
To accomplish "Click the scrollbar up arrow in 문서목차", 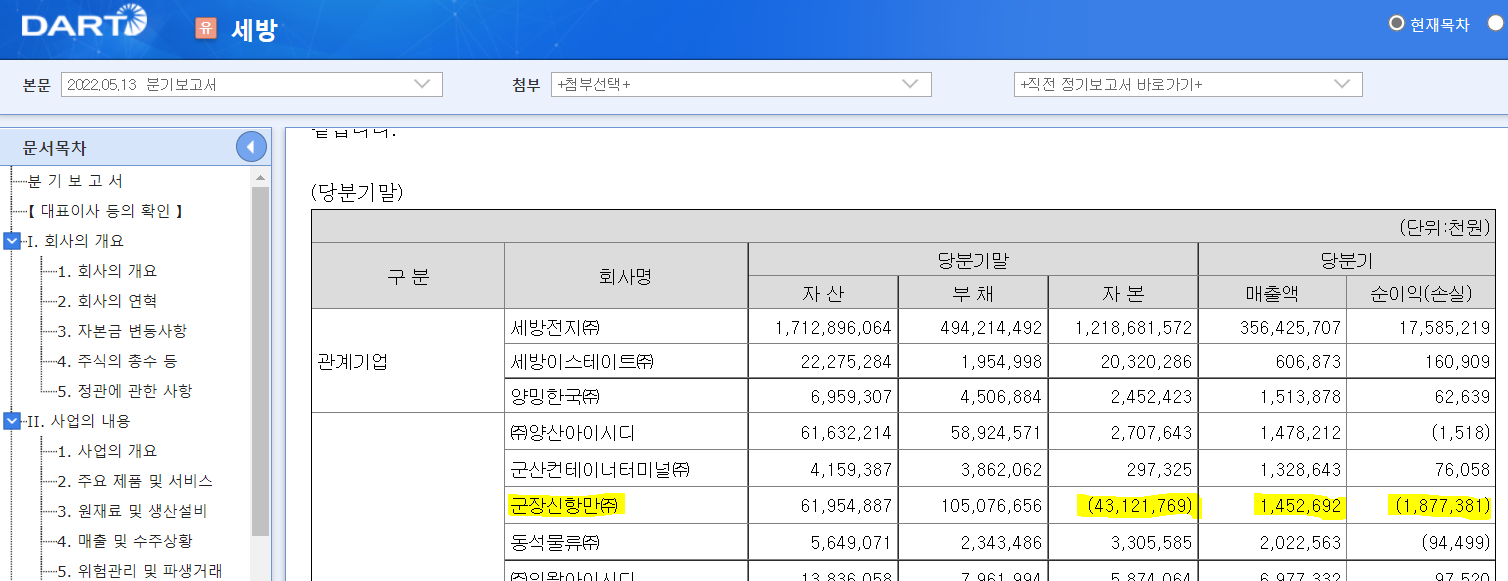I will tap(260, 177).
